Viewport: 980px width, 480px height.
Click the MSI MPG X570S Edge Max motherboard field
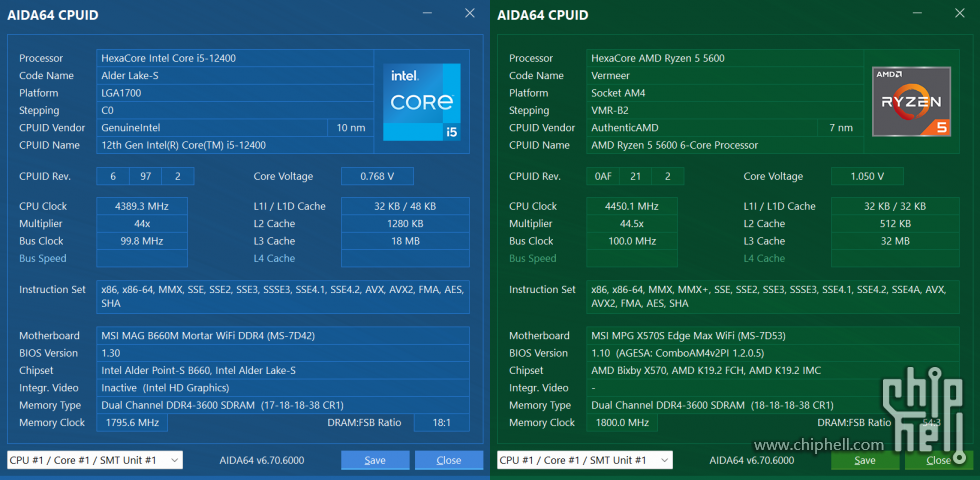point(773,336)
